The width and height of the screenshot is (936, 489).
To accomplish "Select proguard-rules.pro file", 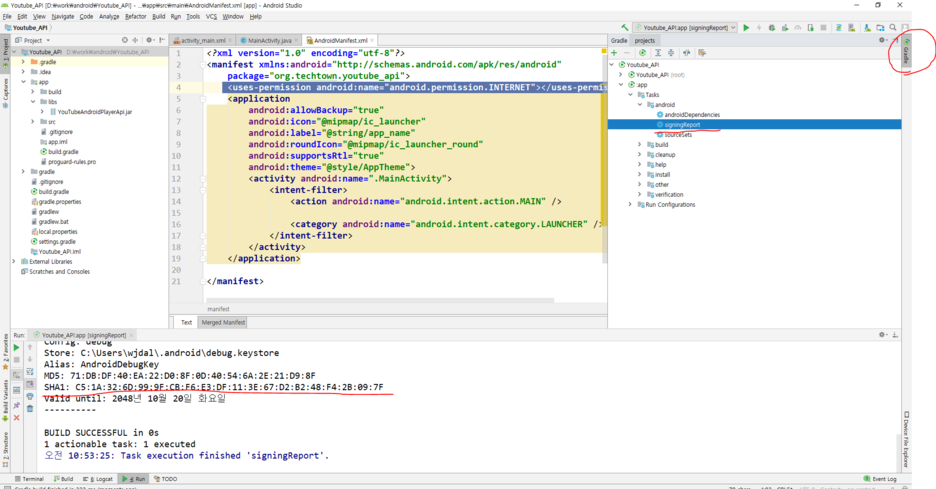I will pos(68,162).
